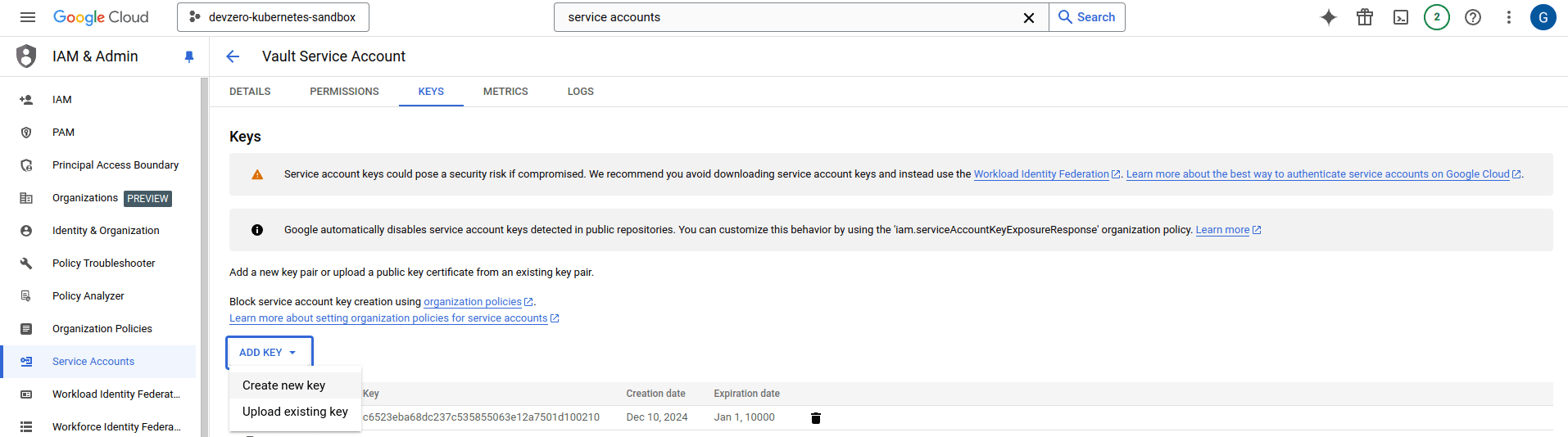The image size is (1568, 437).
Task: Open the three-dot settings and utilities menu
Action: point(1509,17)
